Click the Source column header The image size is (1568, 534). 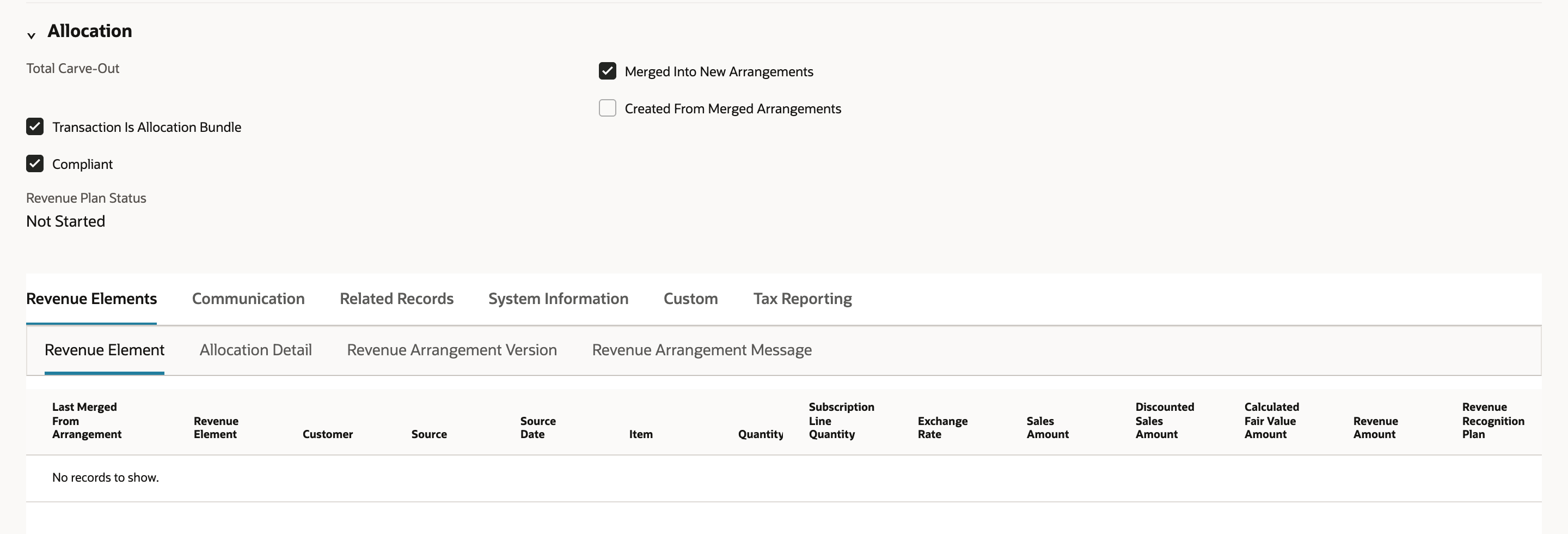tap(428, 434)
